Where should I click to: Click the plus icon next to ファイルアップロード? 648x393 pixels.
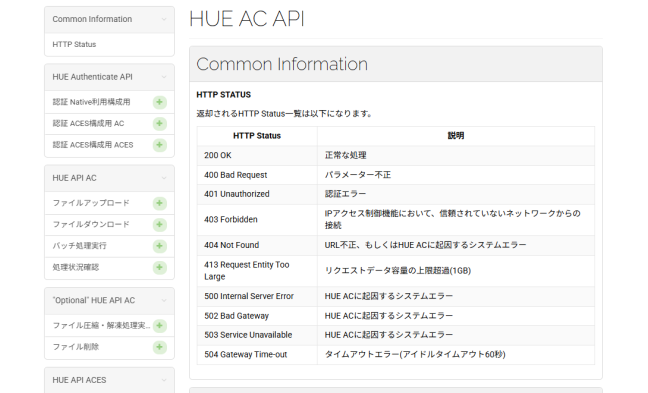pyautogui.click(x=160, y=203)
